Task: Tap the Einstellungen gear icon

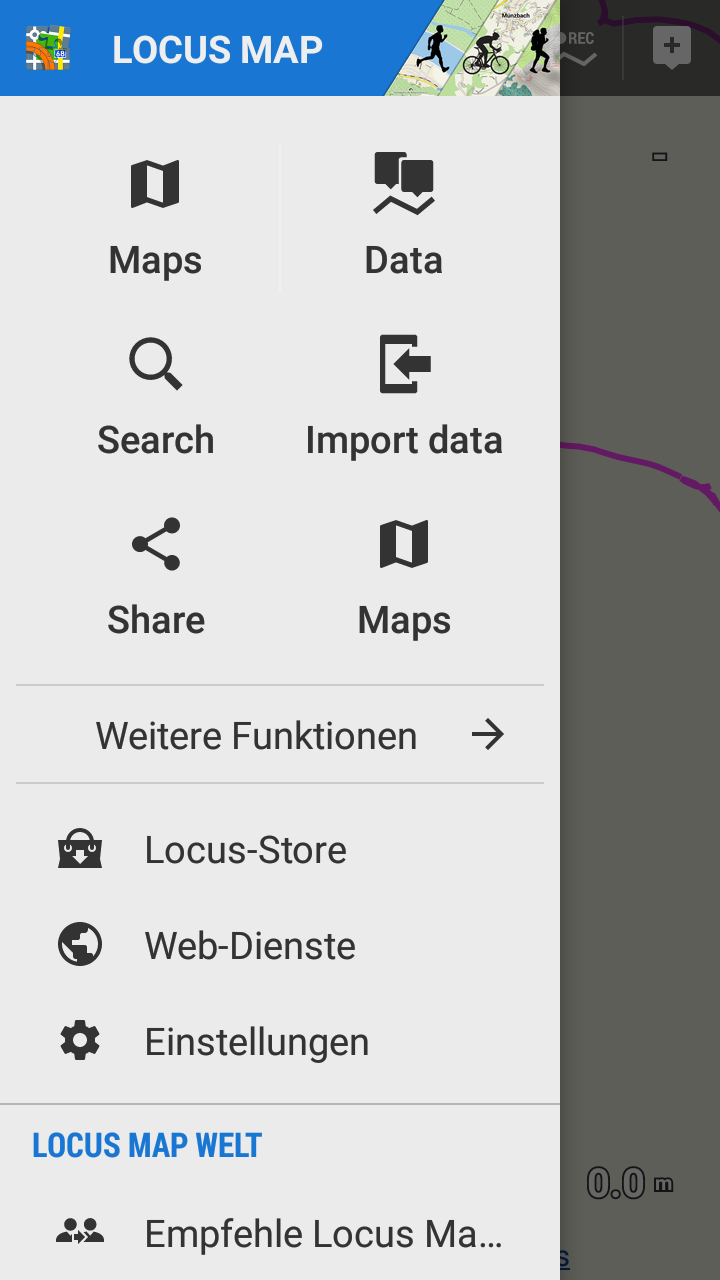Action: [80, 1041]
